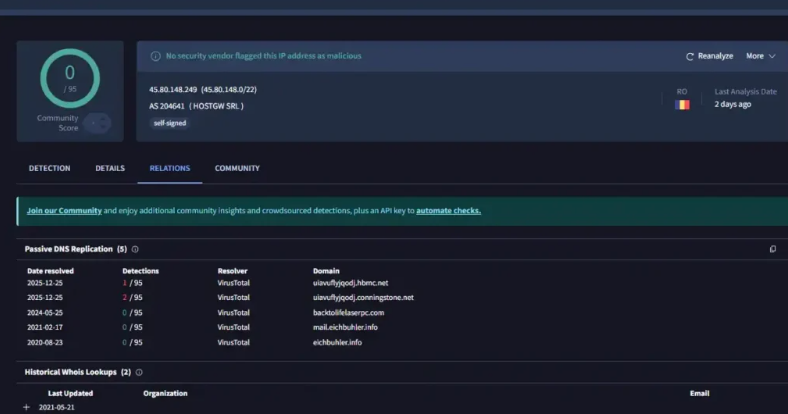This screenshot has width=788, height=414.
Task: Switch to the Detection tab
Action: click(49, 168)
